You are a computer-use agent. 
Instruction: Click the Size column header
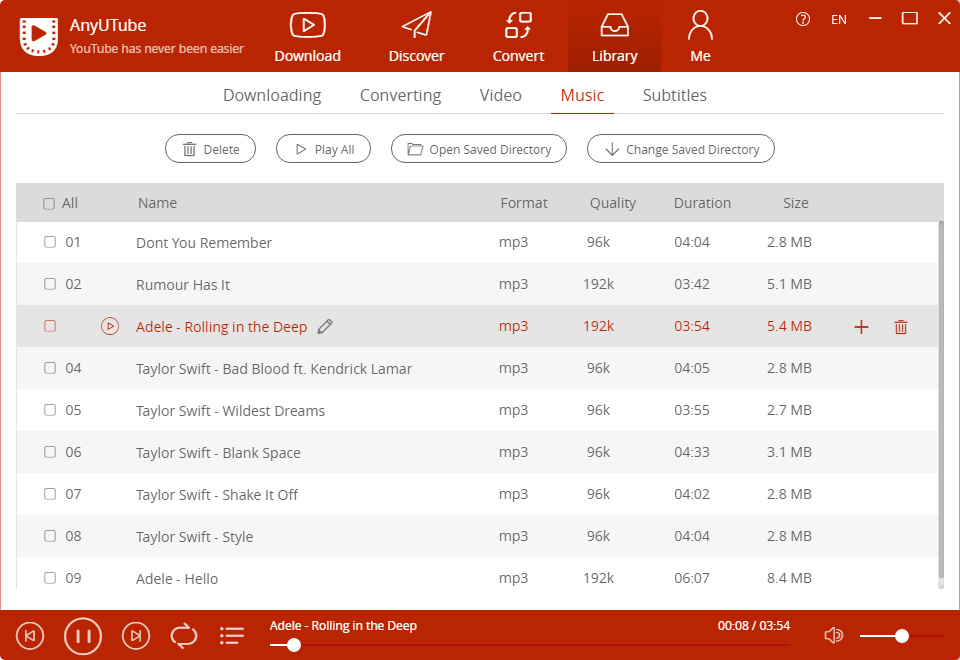tap(795, 203)
